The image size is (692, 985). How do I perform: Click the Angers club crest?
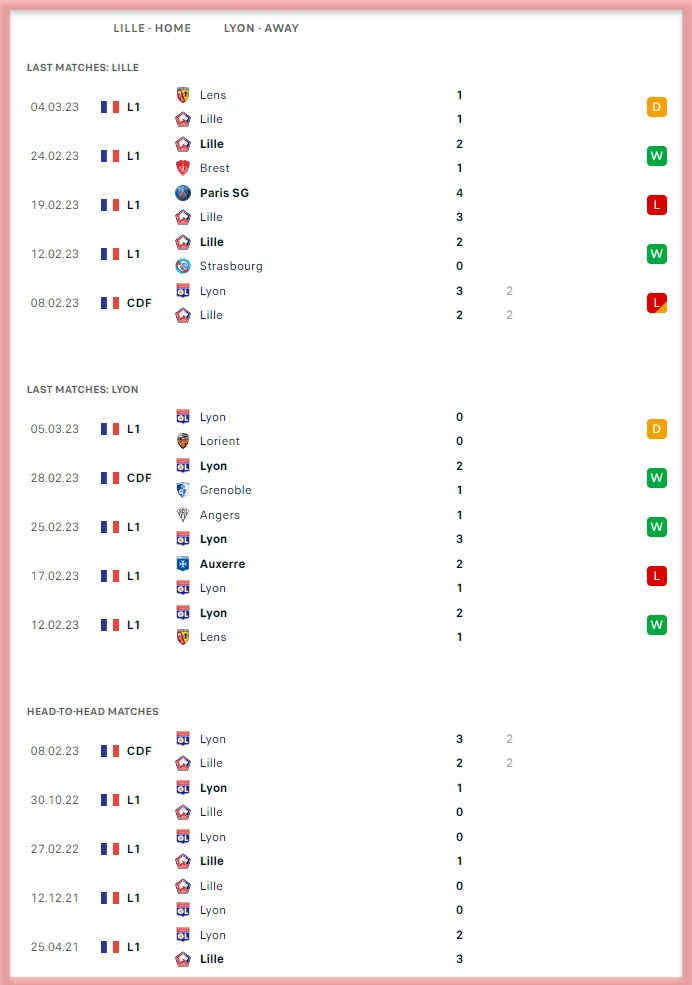tap(183, 515)
